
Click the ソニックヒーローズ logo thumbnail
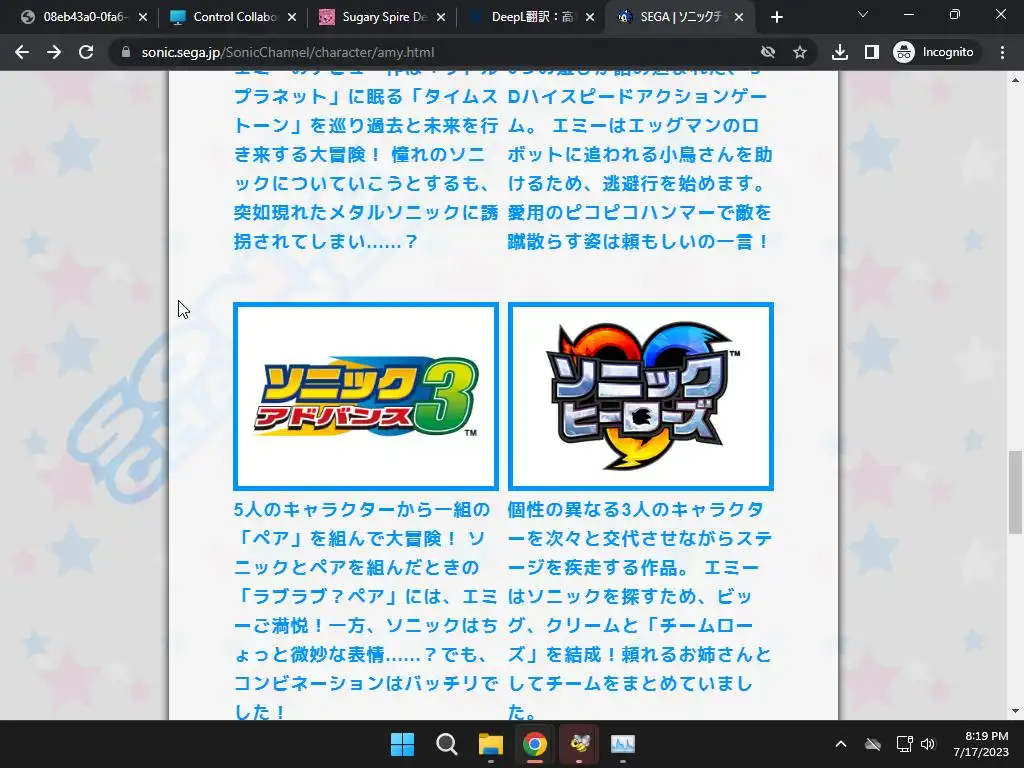[x=641, y=396]
